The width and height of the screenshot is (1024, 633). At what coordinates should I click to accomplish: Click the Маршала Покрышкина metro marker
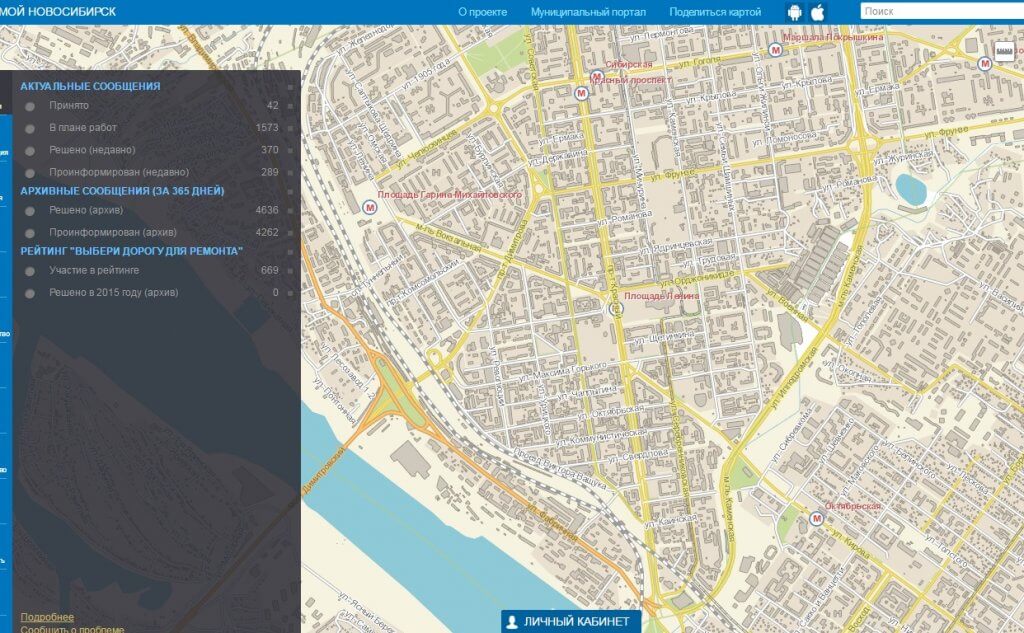tap(775, 49)
